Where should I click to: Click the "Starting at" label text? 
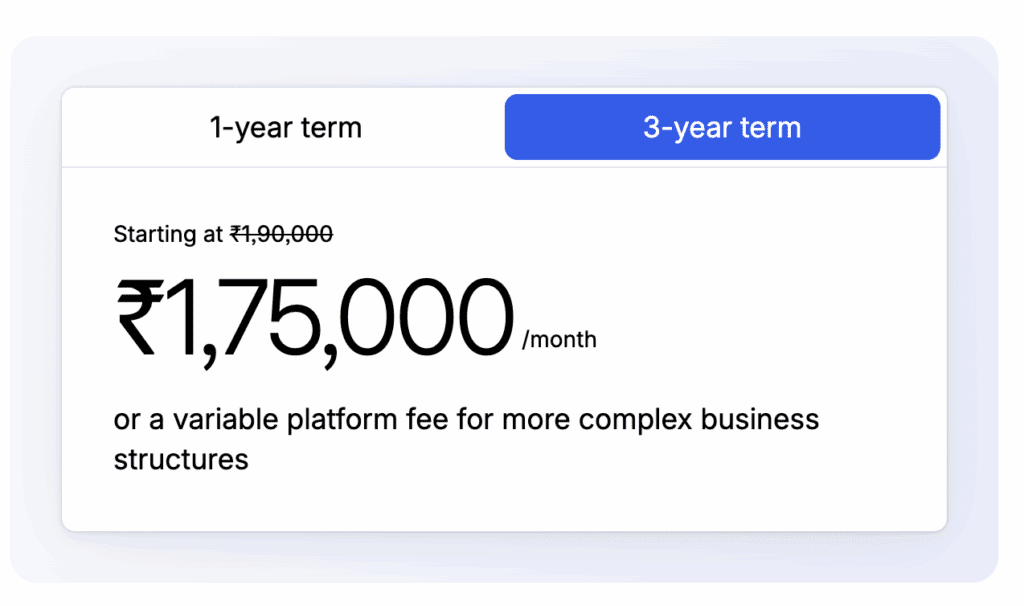(168, 234)
